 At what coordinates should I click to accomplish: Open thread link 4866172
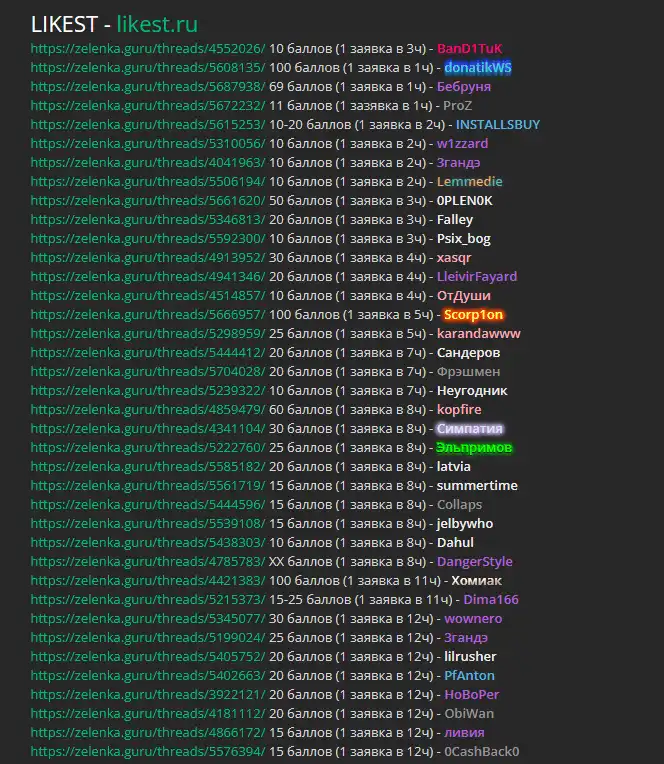148,733
